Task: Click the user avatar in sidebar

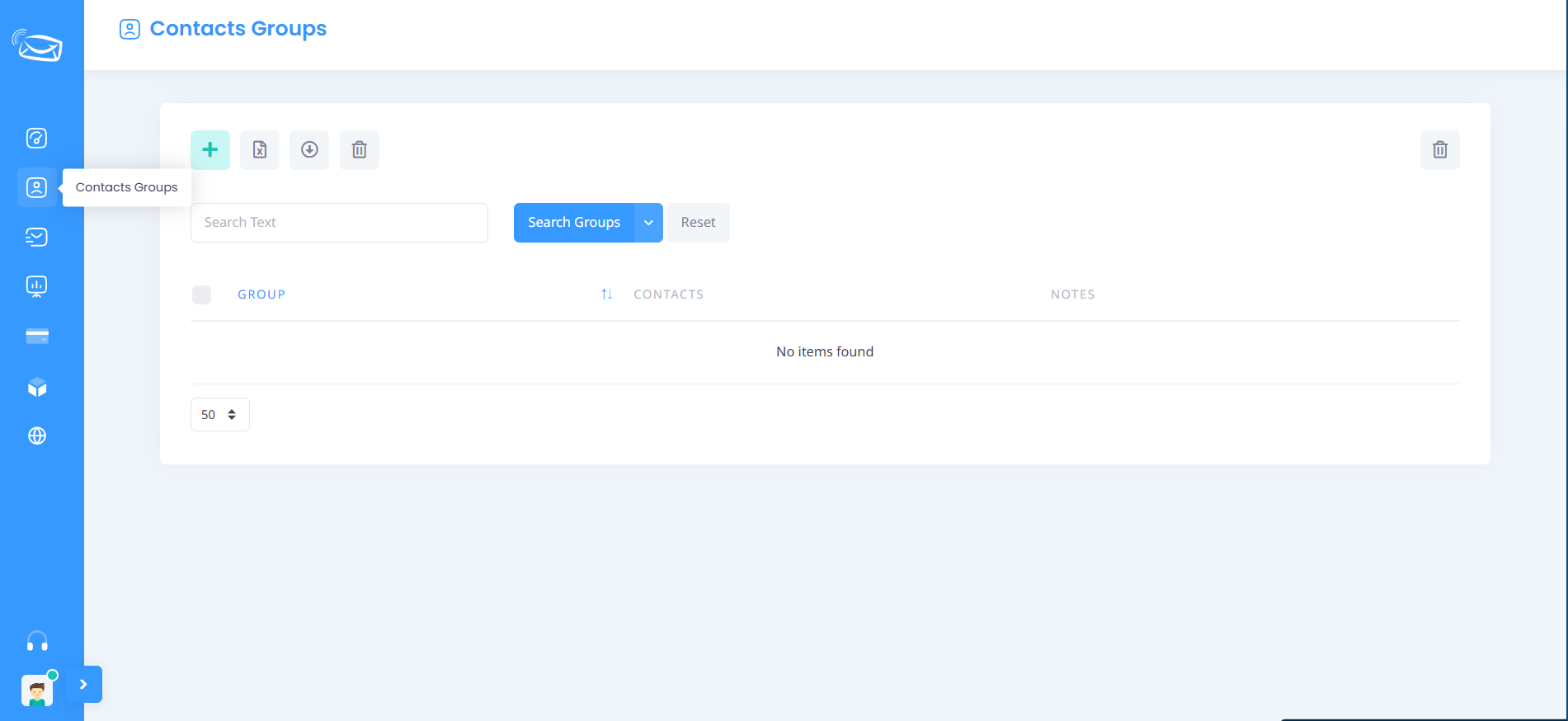Action: tap(37, 690)
